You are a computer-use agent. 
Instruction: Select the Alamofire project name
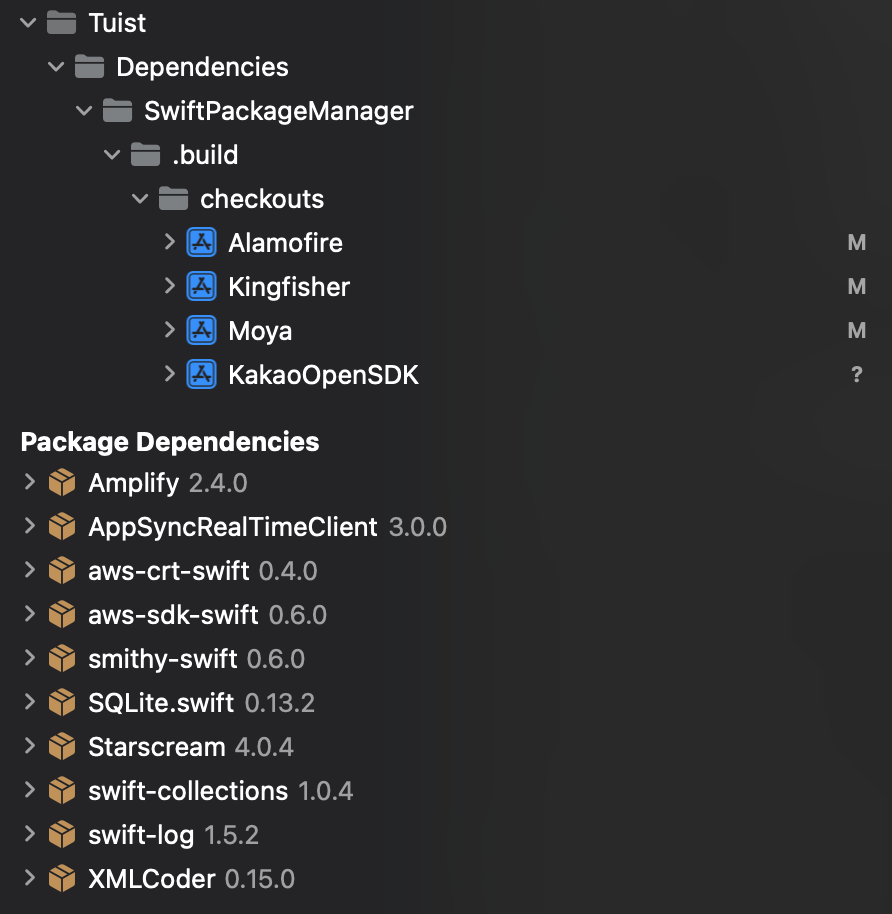pos(286,242)
